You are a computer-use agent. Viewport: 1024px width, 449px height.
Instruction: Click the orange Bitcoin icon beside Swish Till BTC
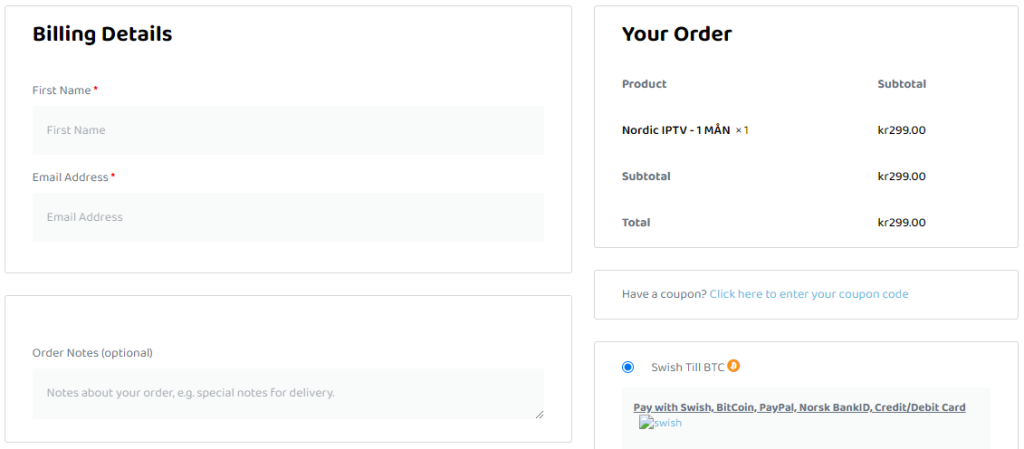click(x=733, y=366)
